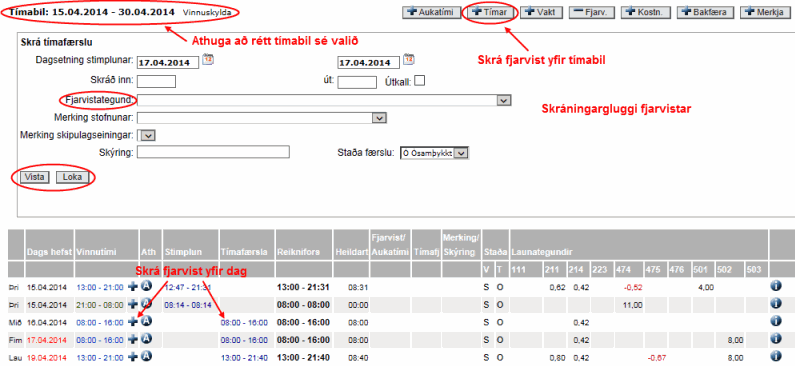795x366 pixels.
Task: Click plus icon on 19.04.2014 row
Action: (133, 357)
